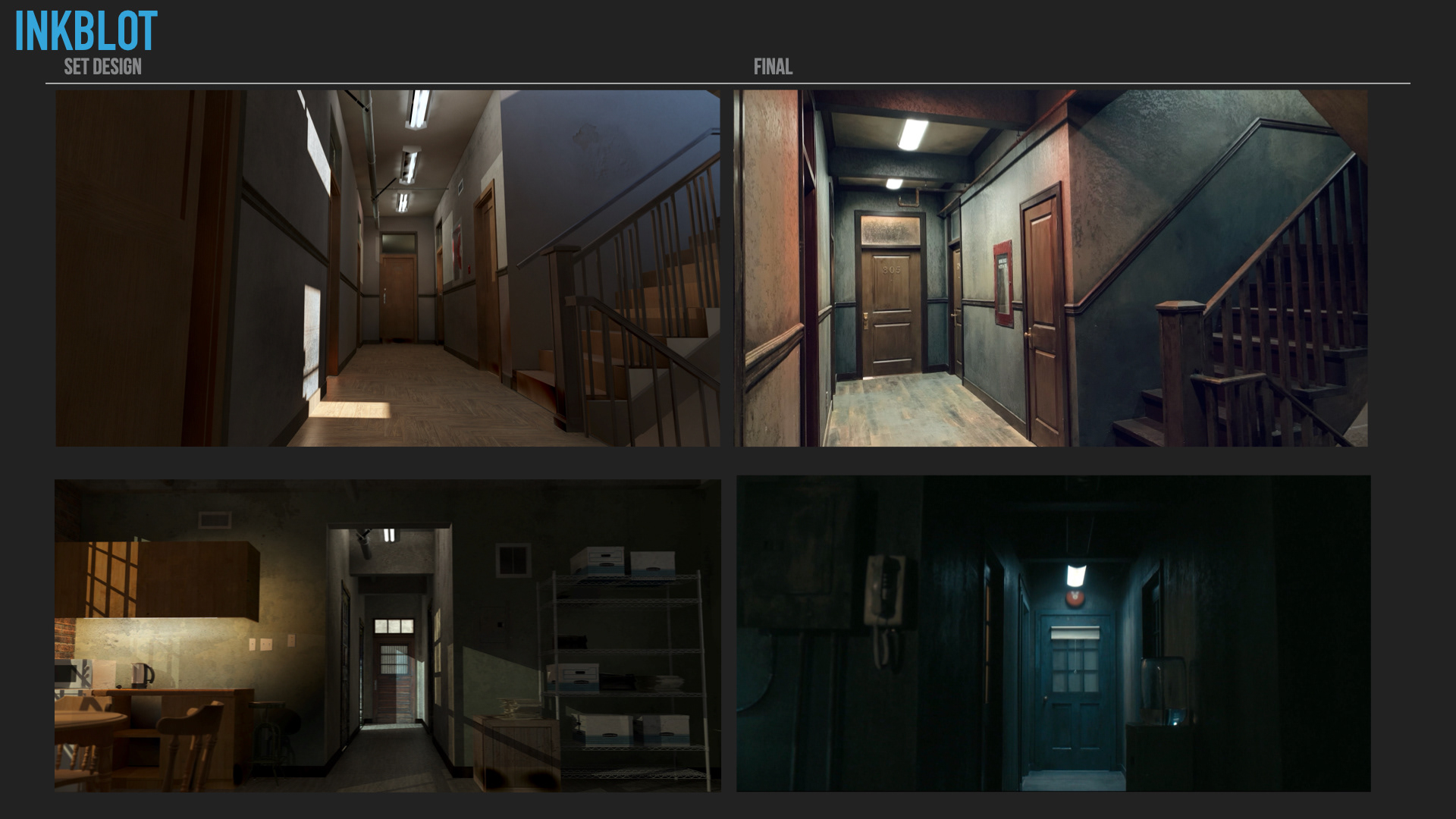The image size is (1456, 819).
Task: Click the round red alarm above the blue door
Action: tap(1074, 599)
